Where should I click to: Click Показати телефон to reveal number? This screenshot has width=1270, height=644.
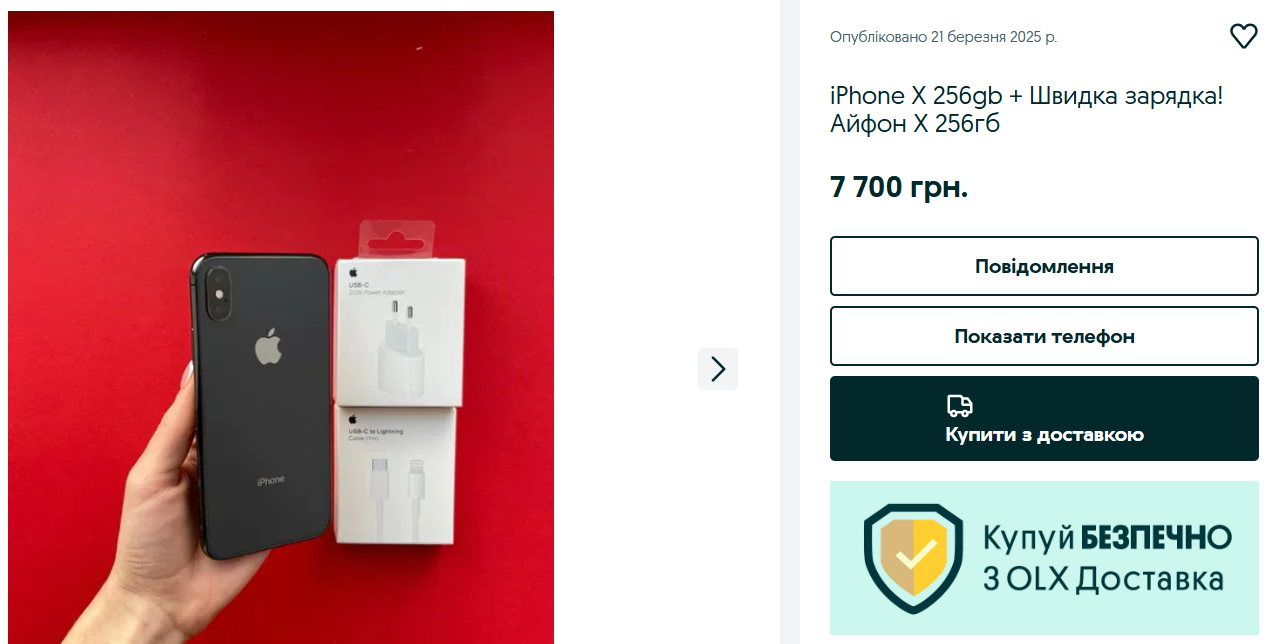point(1044,336)
